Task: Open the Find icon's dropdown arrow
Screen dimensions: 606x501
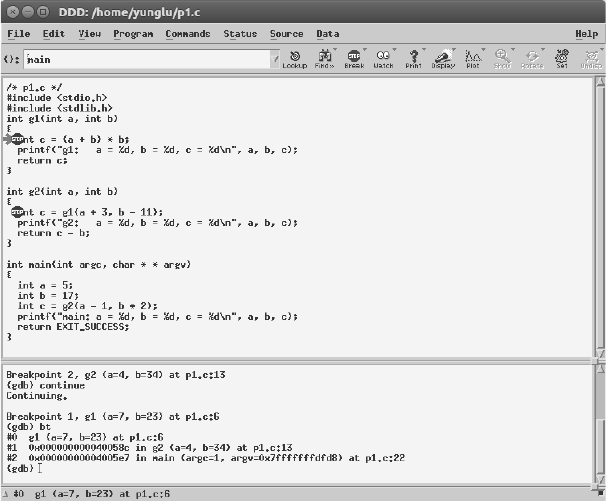Action: (335, 49)
